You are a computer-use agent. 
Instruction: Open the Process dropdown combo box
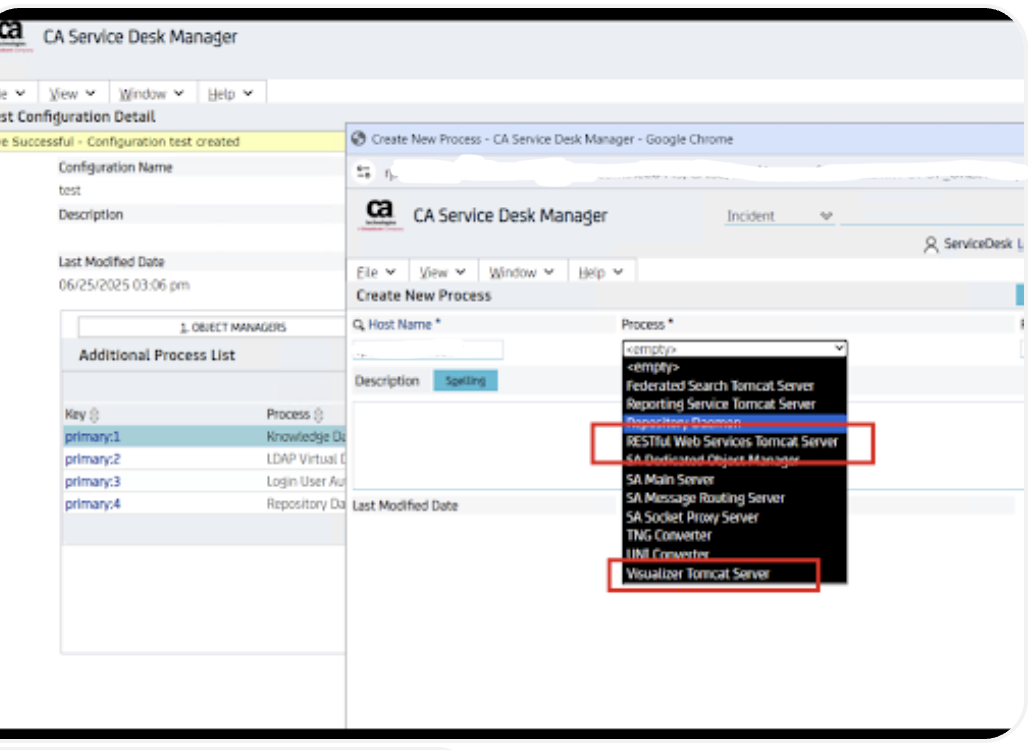pyautogui.click(x=734, y=349)
